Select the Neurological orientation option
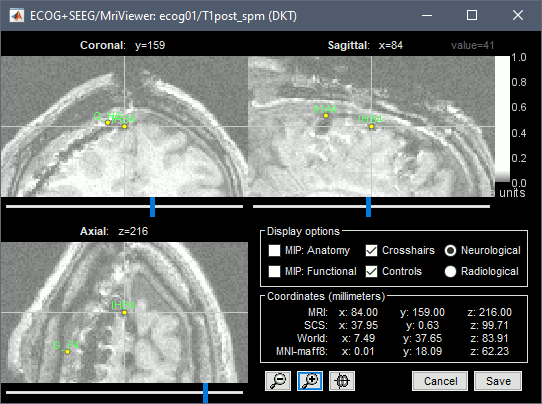The image size is (542, 404). (x=450, y=250)
